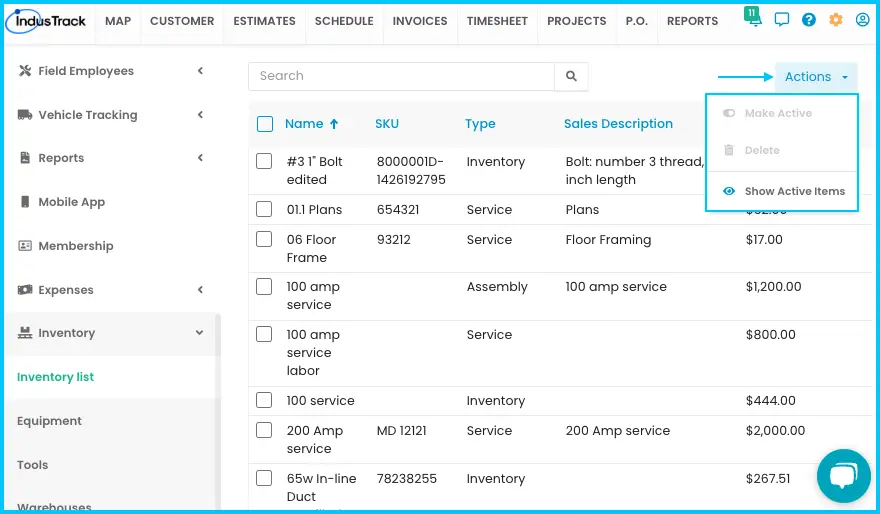The width and height of the screenshot is (880, 514).
Task: Click the Mobile App phone icon
Action: tap(25, 201)
